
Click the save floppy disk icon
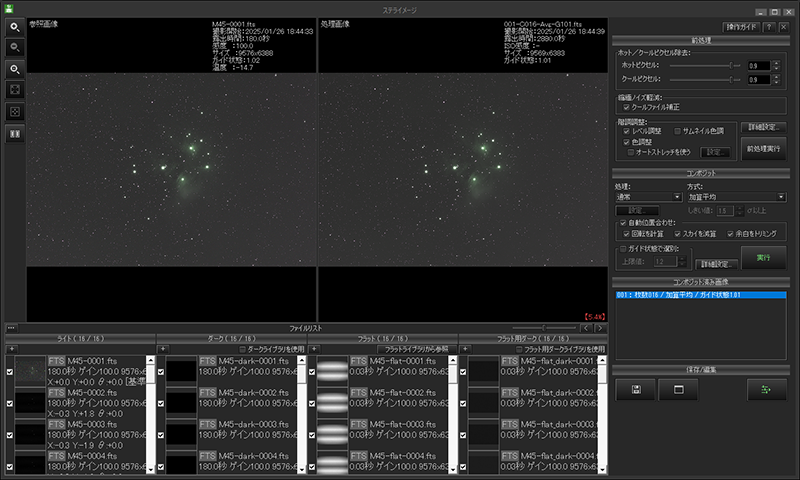coord(636,390)
